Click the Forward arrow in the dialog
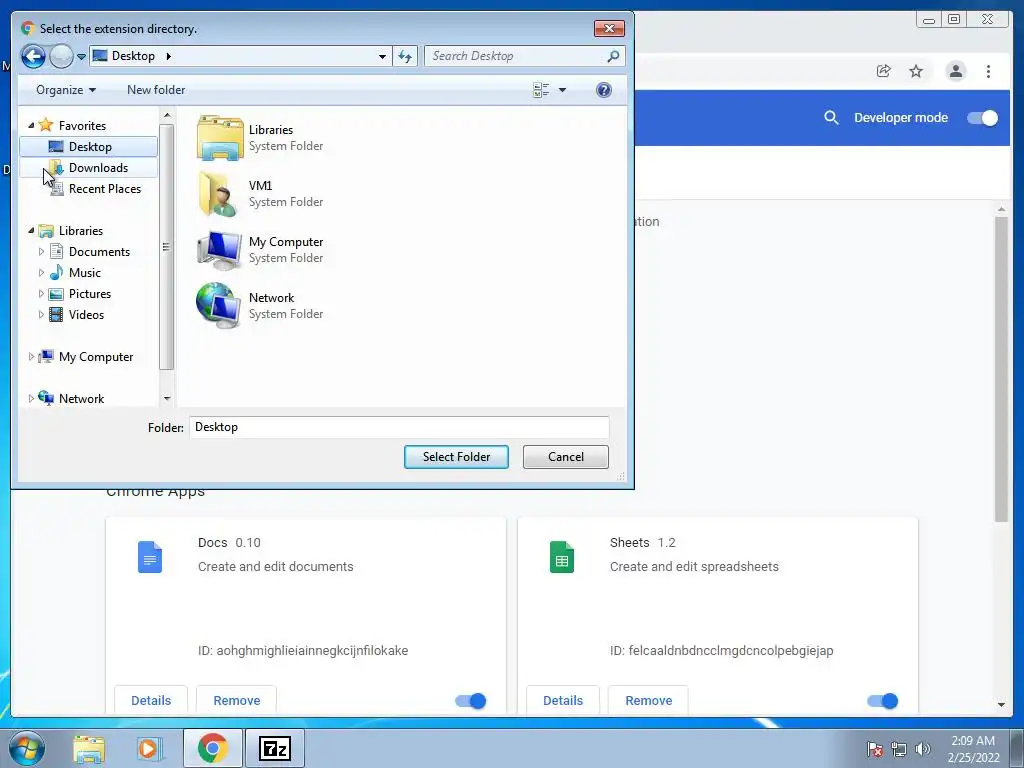1024x768 pixels. tap(61, 56)
